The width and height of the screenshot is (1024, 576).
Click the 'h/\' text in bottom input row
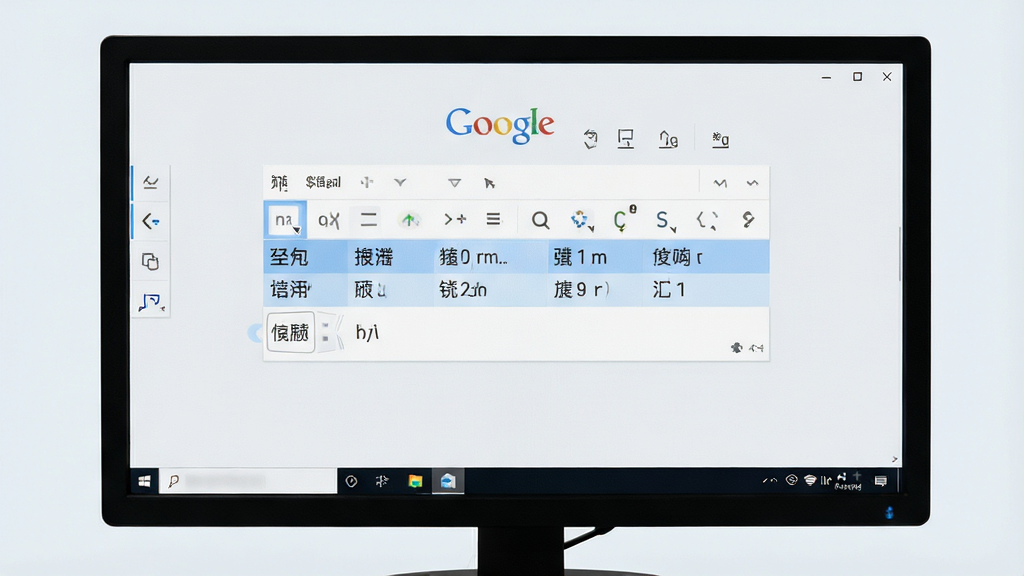tap(367, 332)
